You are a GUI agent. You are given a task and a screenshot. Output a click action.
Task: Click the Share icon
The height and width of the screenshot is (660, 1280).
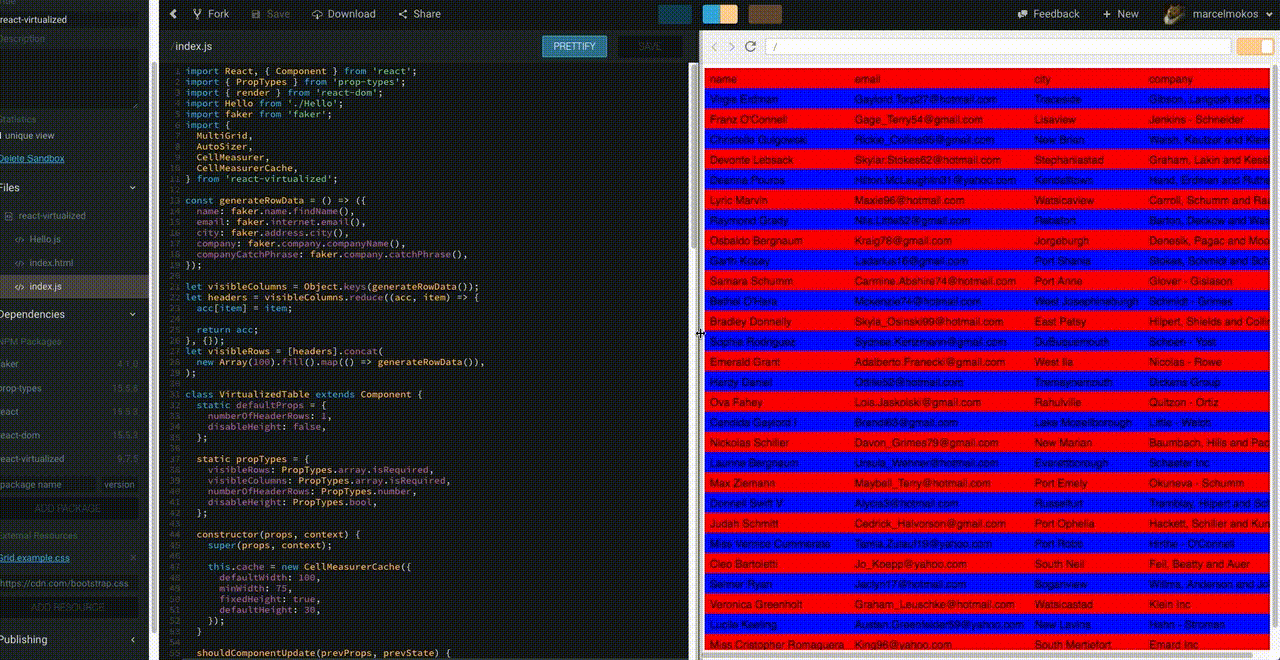403,14
